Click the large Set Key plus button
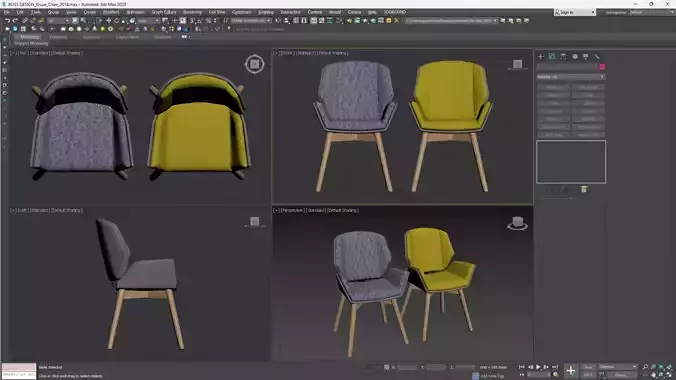Viewport: 676px width, 380px height. pos(570,371)
